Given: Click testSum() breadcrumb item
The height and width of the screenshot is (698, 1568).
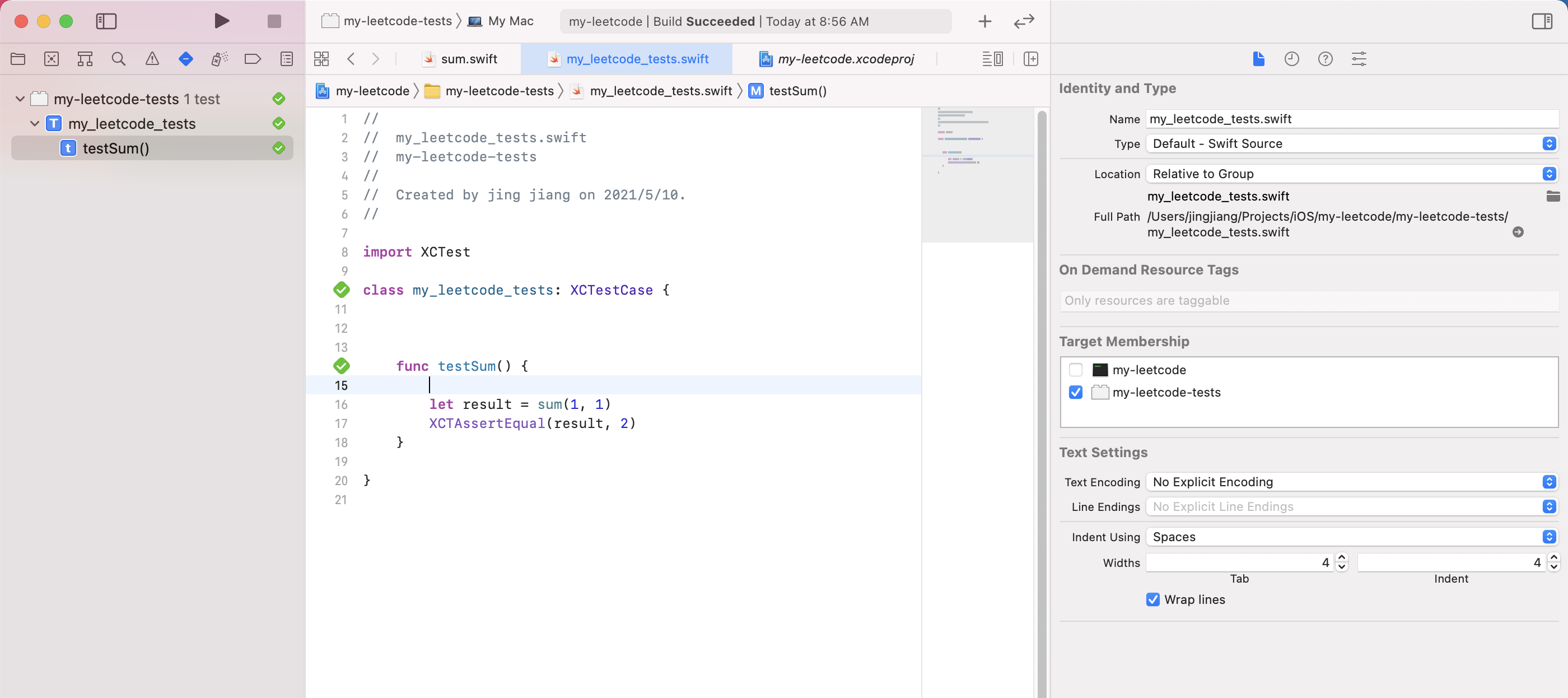Looking at the screenshot, I should 787,91.
